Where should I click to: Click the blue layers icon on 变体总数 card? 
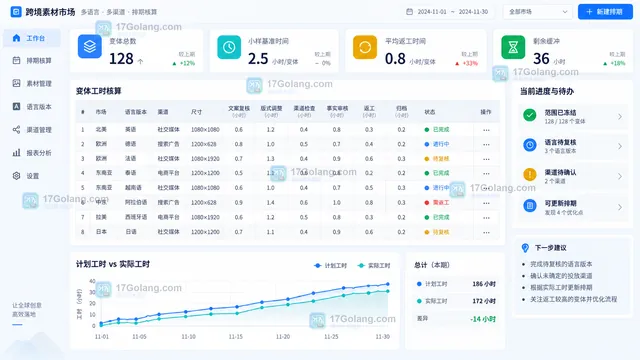coord(90,47)
